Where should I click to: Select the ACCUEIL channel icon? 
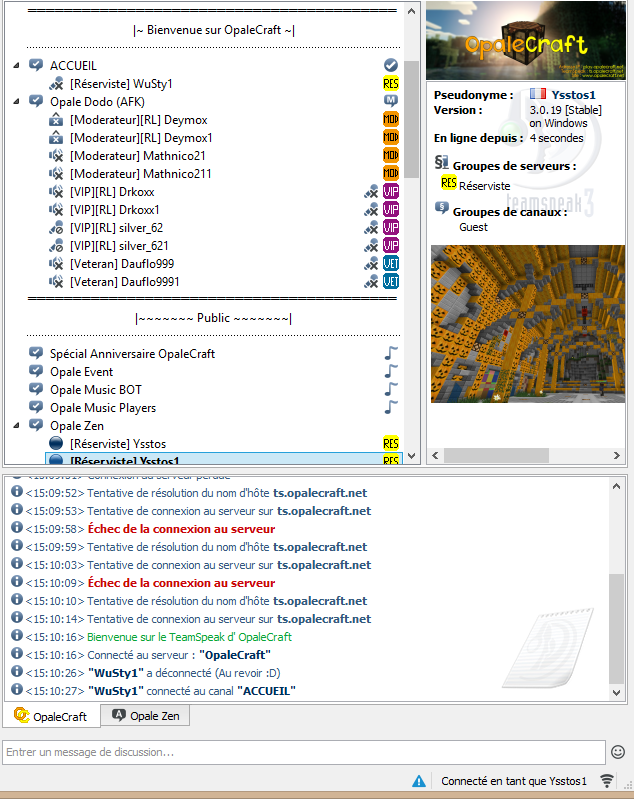coord(36,65)
